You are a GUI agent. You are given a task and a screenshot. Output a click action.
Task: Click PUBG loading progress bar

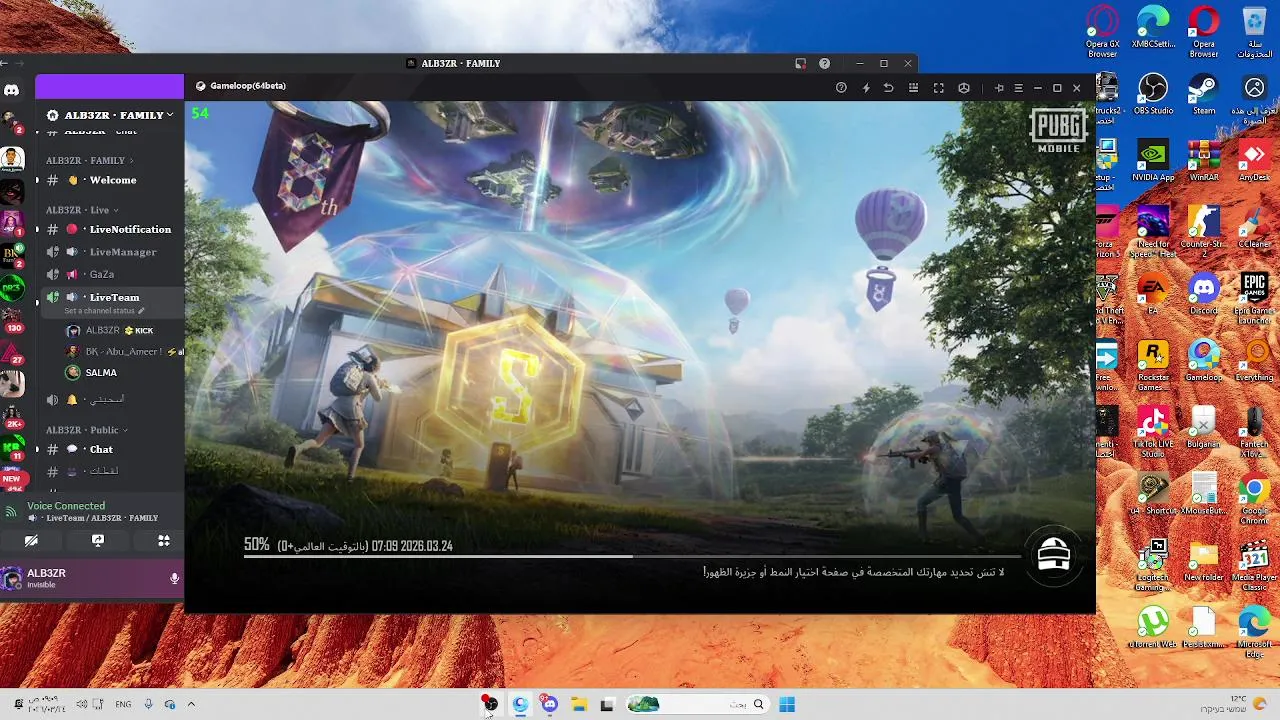click(631, 556)
